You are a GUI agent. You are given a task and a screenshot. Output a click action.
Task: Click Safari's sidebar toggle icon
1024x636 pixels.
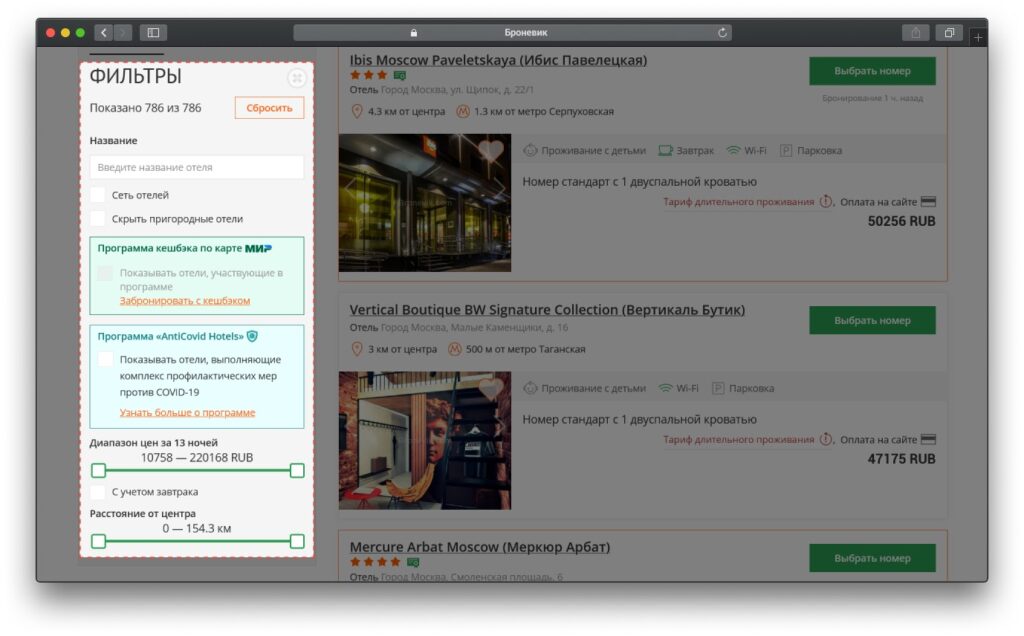pyautogui.click(x=153, y=33)
